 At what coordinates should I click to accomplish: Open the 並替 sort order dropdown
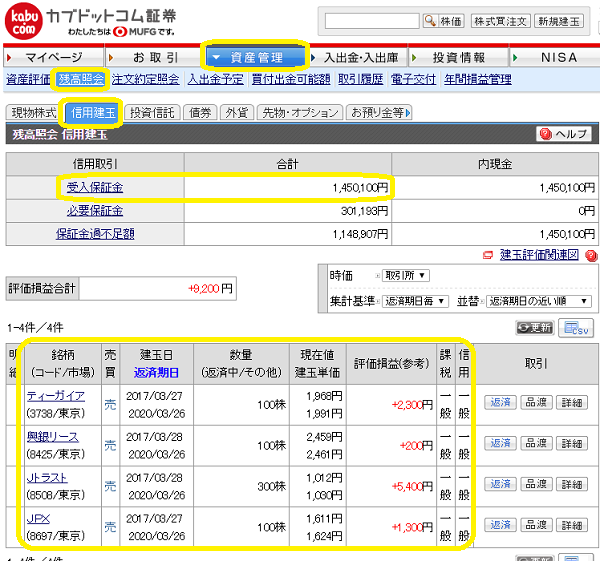pos(539,301)
